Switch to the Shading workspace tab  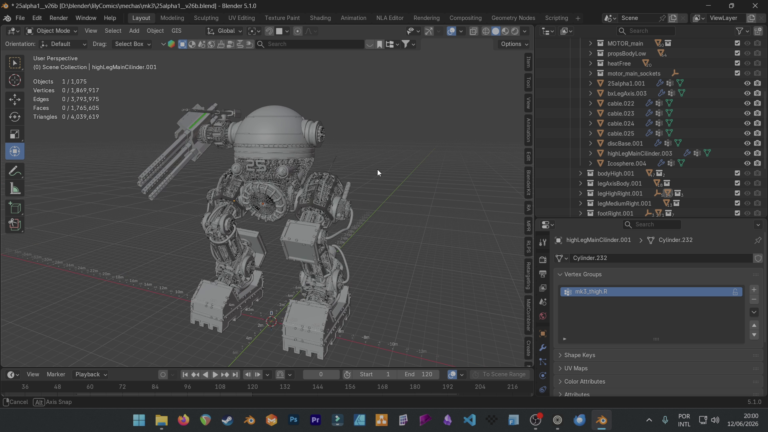320,18
